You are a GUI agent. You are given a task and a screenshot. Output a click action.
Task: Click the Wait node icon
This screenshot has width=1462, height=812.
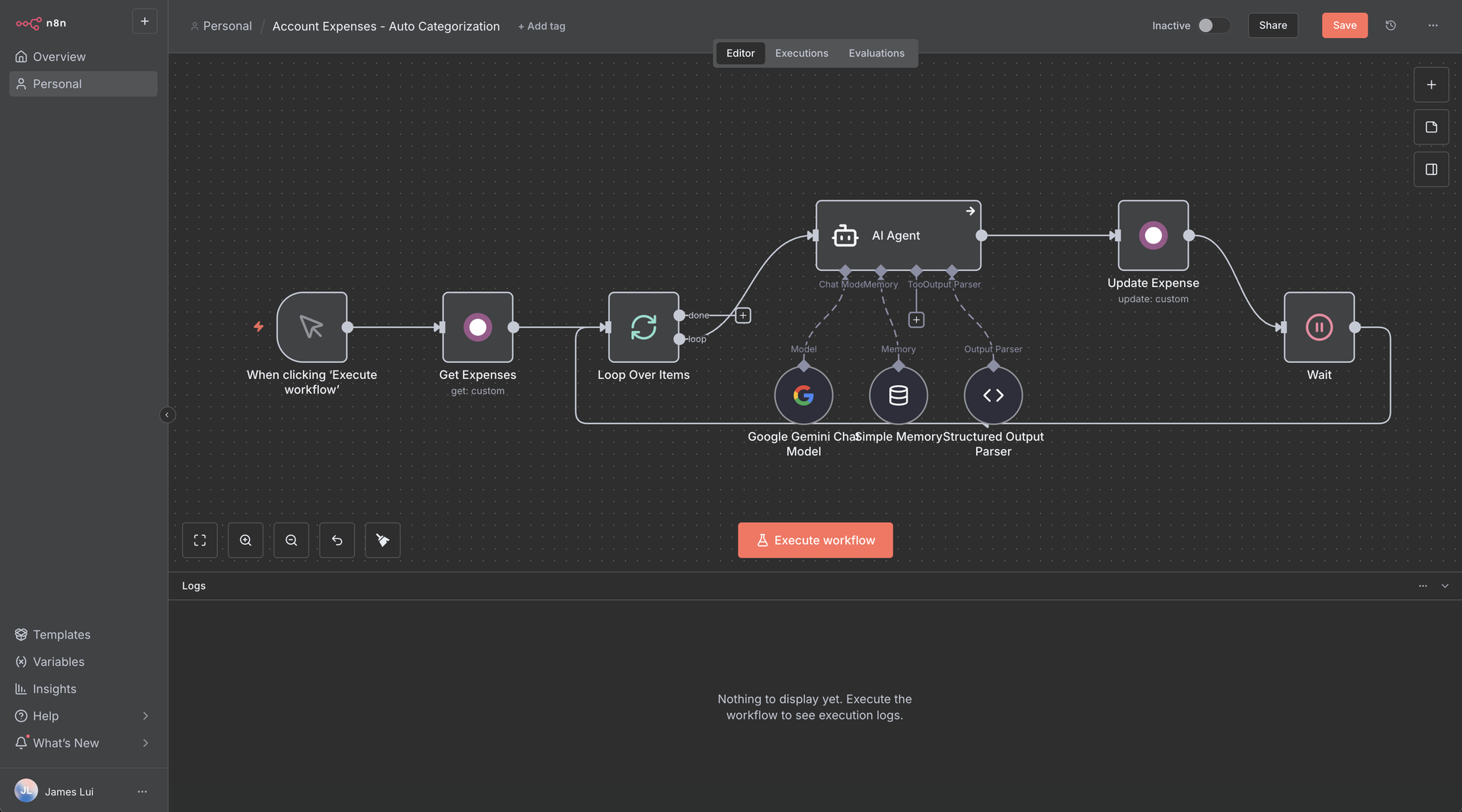(x=1319, y=327)
